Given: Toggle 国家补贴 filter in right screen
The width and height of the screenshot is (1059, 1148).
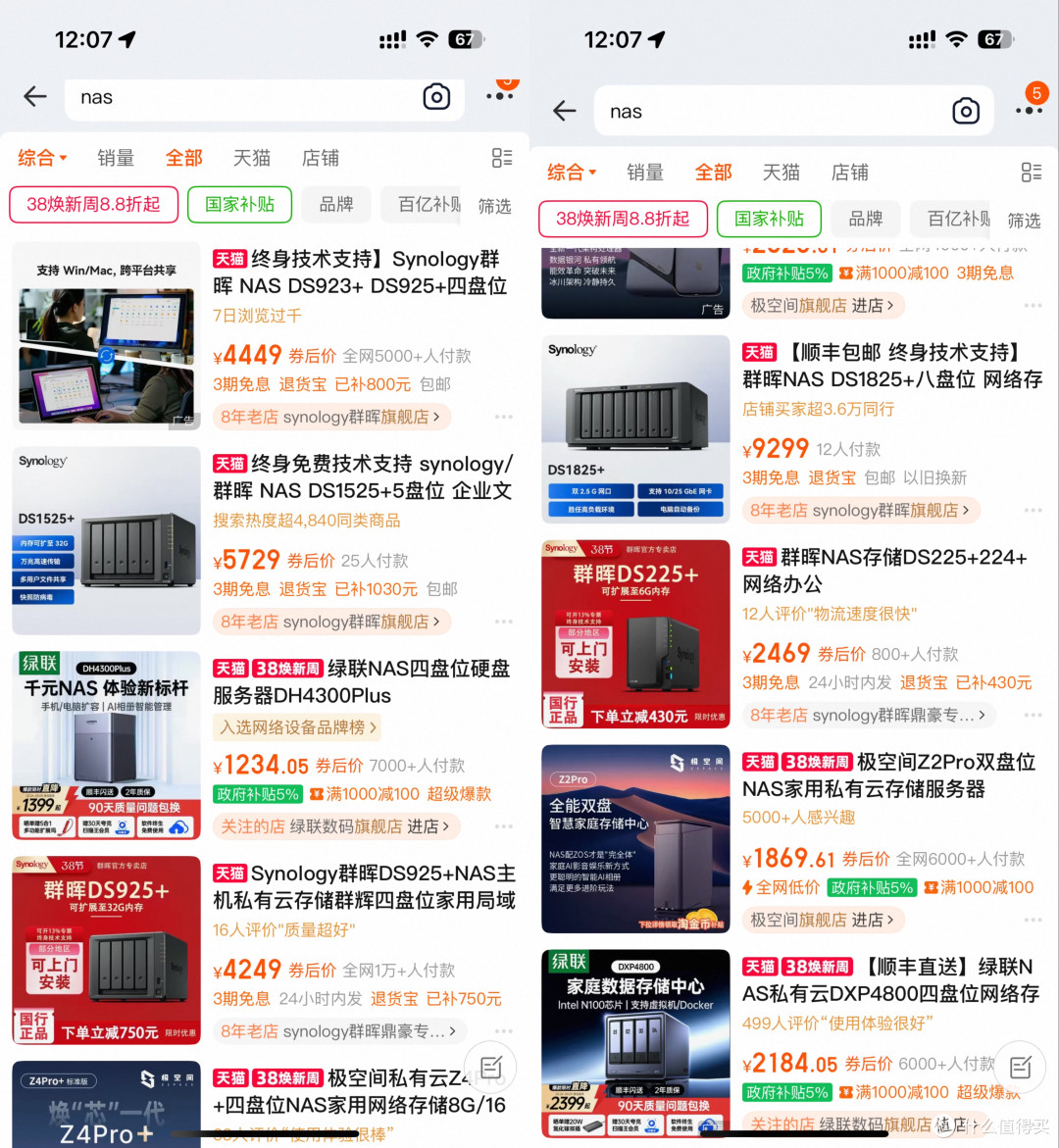Looking at the screenshot, I should pyautogui.click(x=769, y=219).
